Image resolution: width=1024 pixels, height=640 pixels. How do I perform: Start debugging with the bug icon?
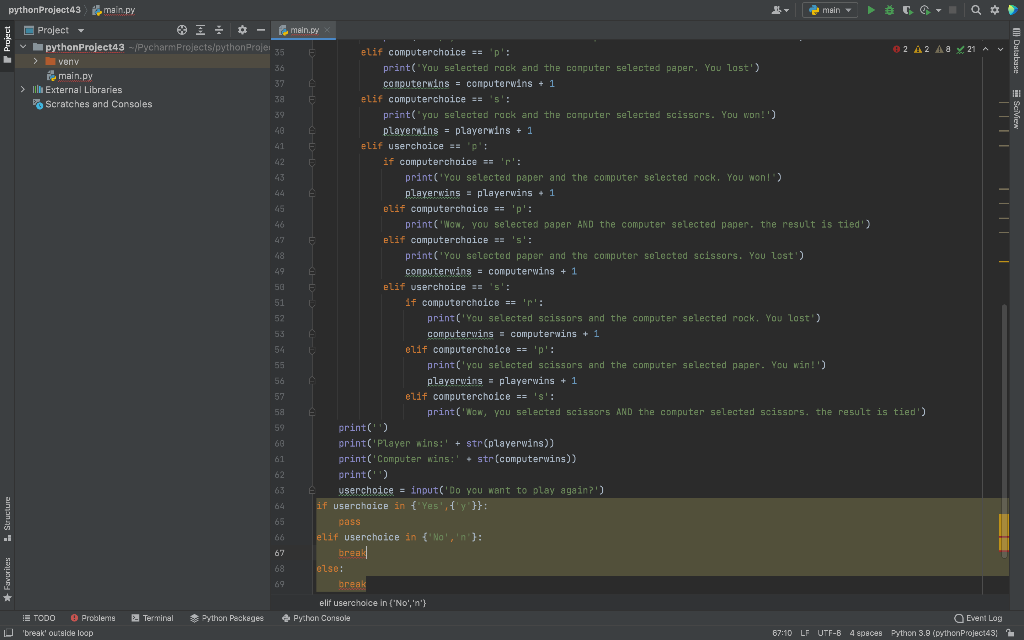click(889, 9)
